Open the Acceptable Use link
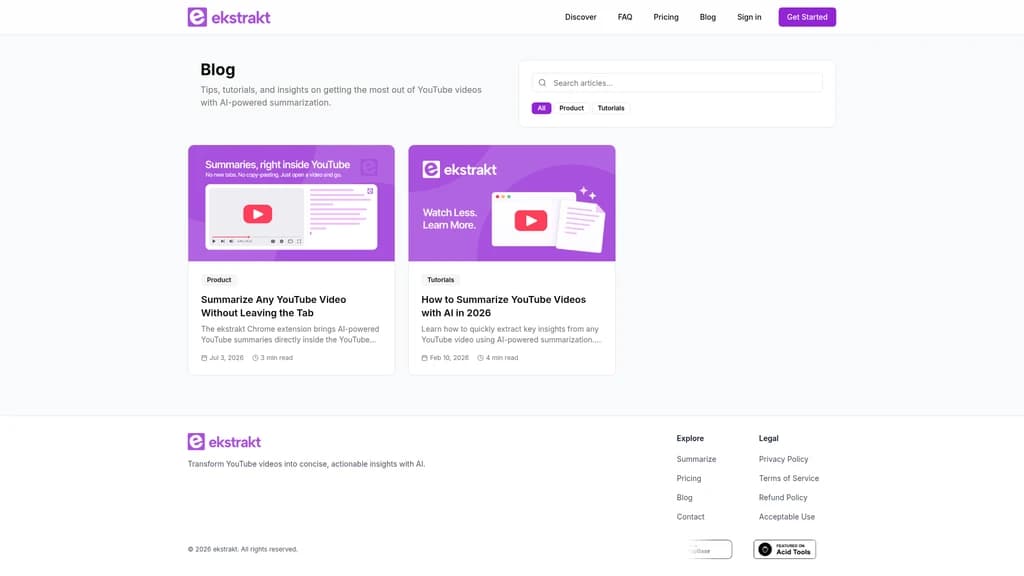The height and width of the screenshot is (576, 1024). 787,517
